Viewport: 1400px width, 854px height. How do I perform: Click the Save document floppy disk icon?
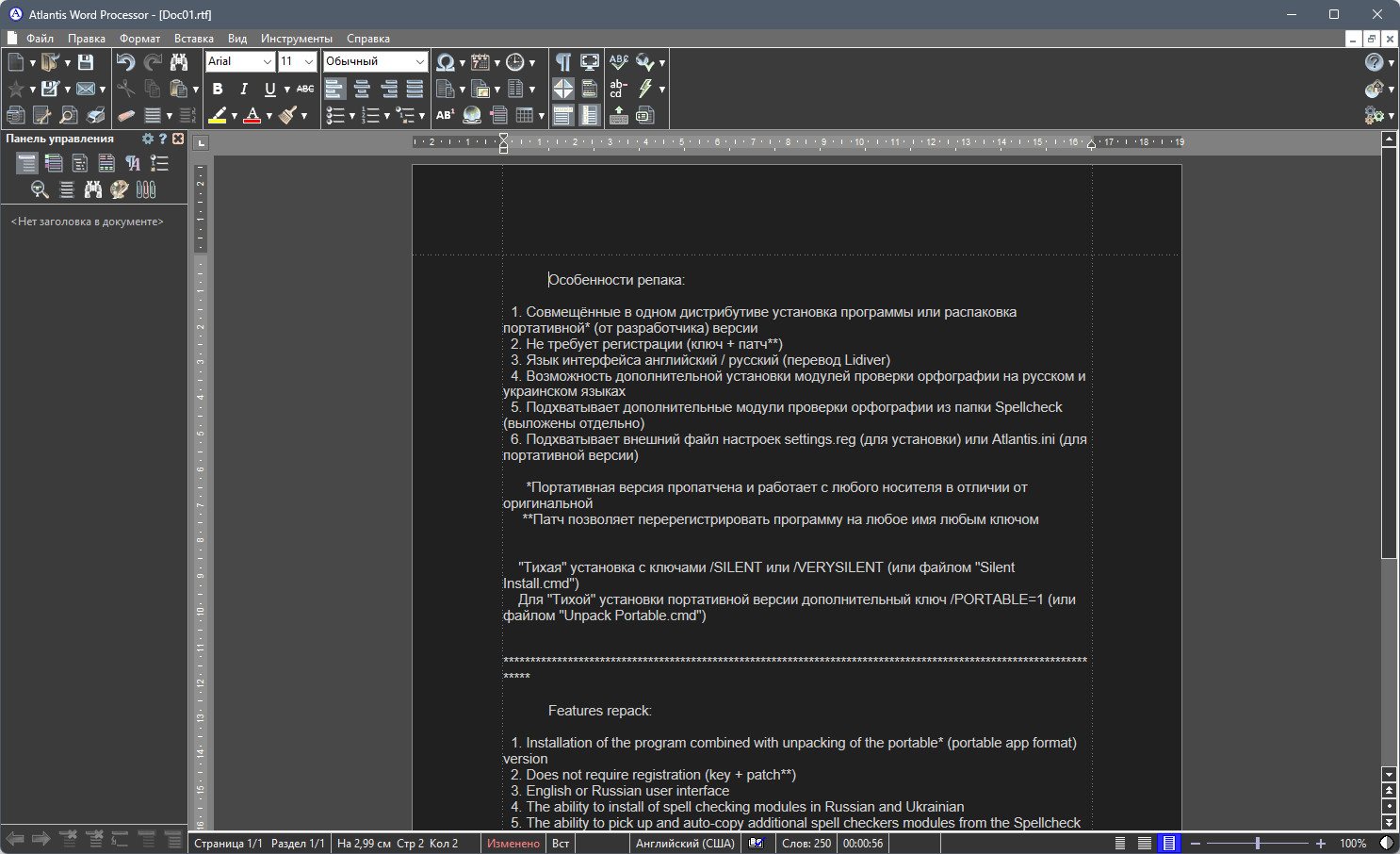pyautogui.click(x=86, y=62)
